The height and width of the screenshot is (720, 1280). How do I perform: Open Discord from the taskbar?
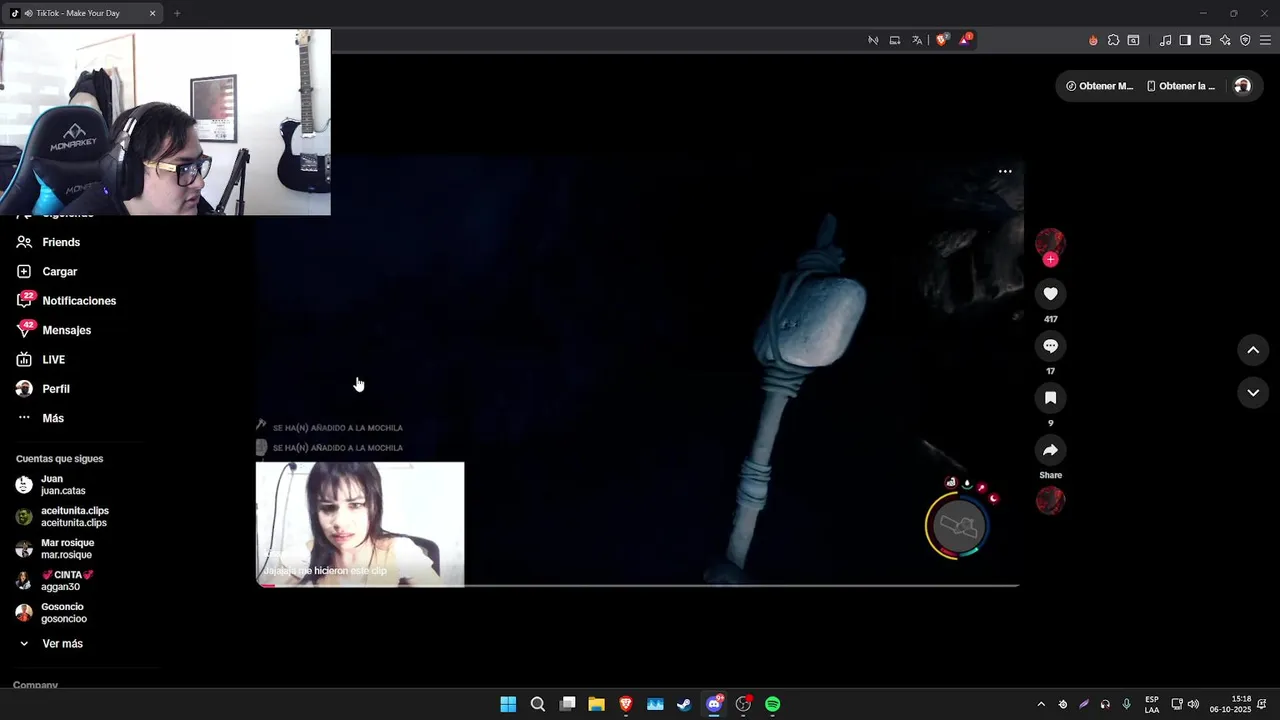[x=714, y=704]
